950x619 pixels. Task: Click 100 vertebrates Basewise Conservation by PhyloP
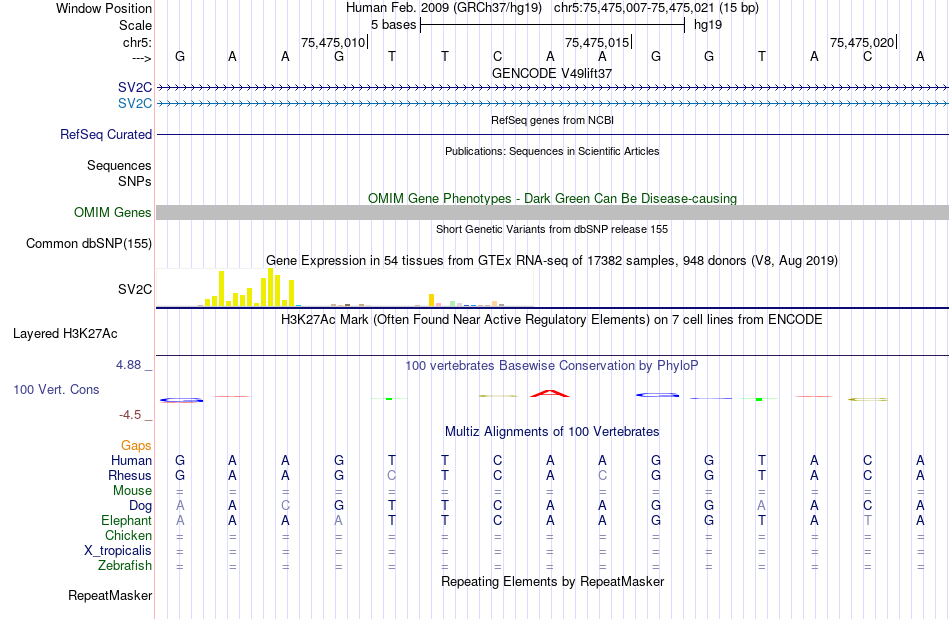(552, 365)
